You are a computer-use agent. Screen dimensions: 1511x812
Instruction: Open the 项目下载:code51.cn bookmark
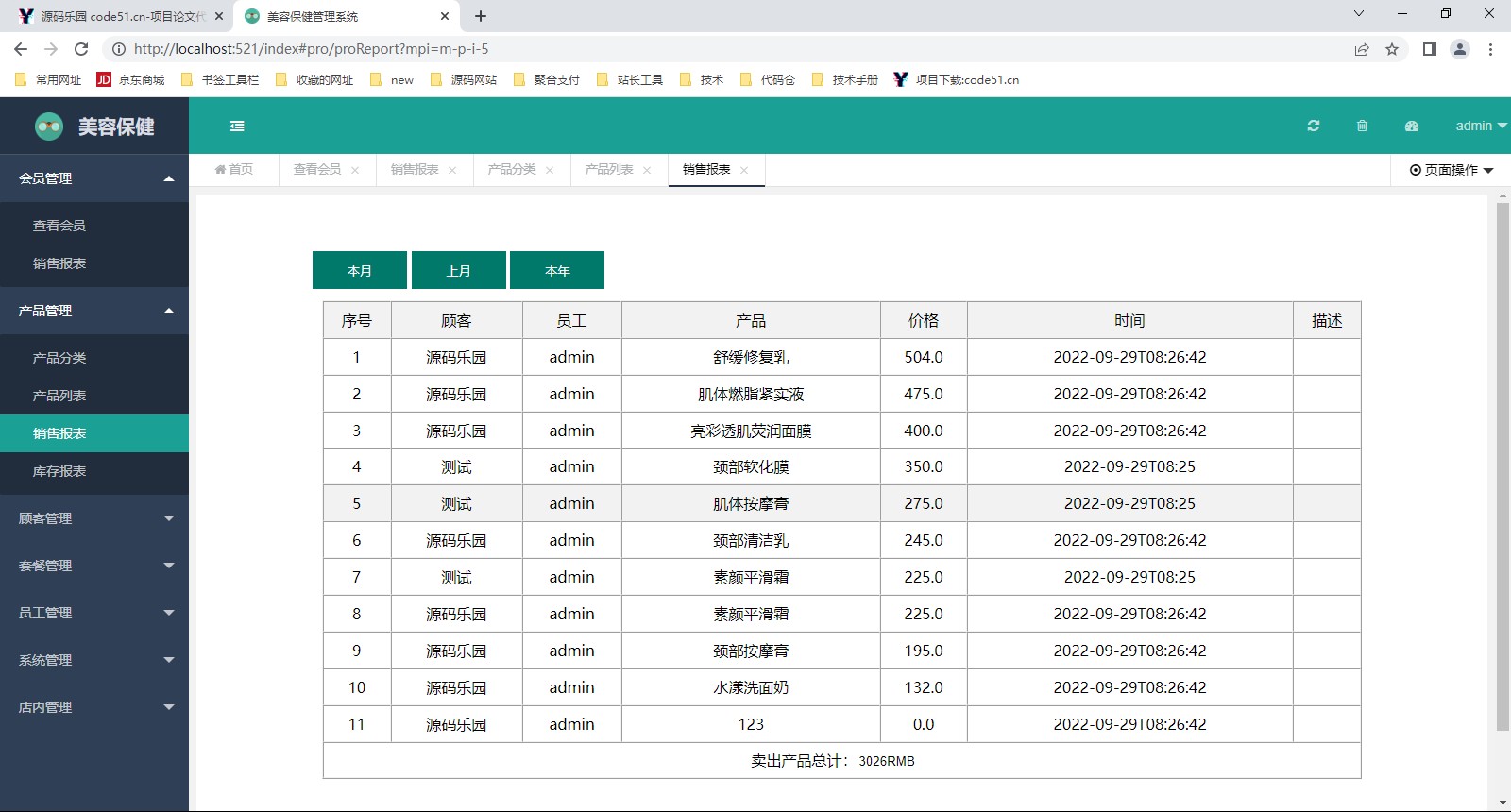point(957,79)
